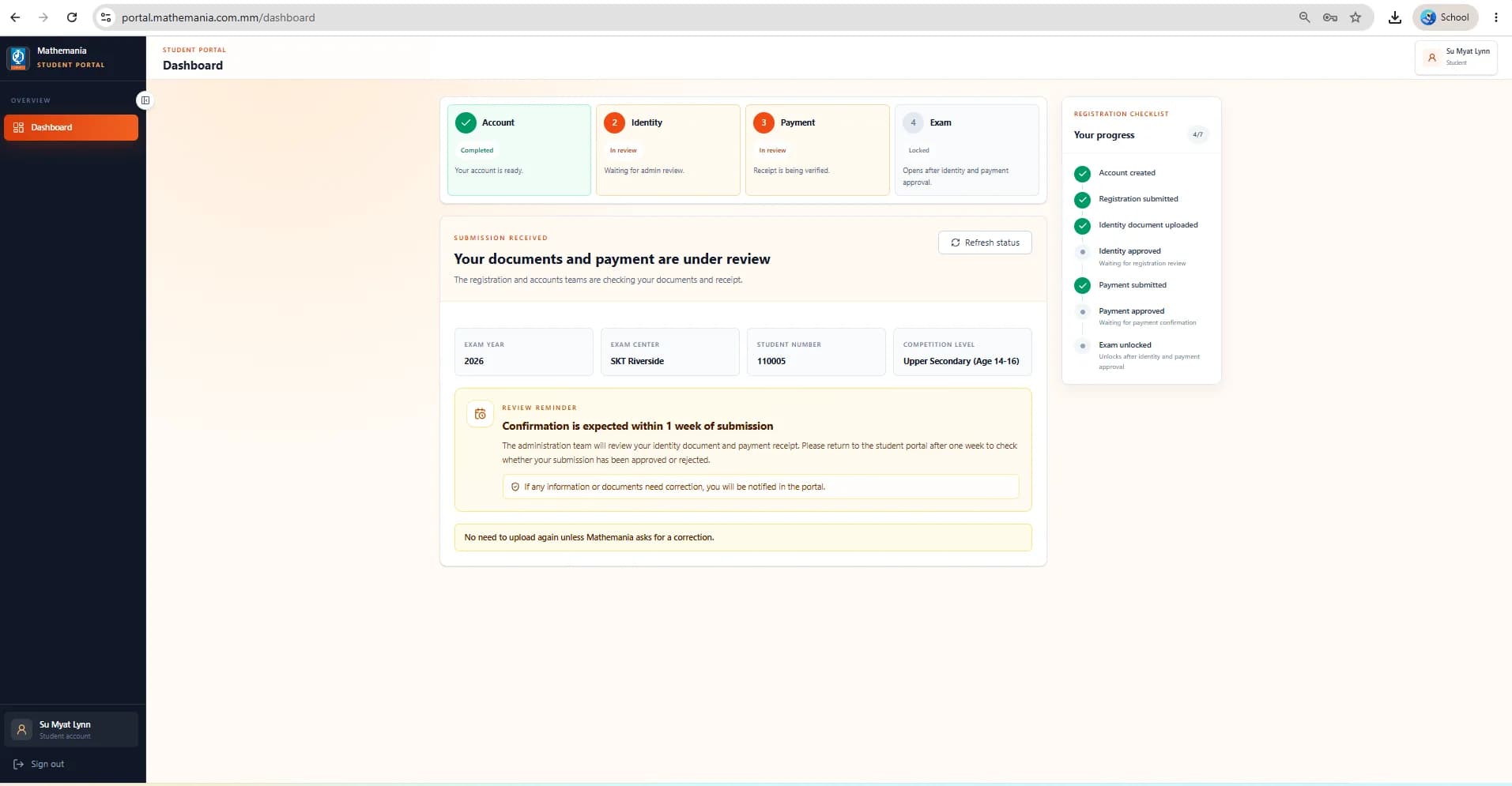Click the sidebar Su Myat Lynn account card
Screen dimensions: 1512x786
pos(71,729)
